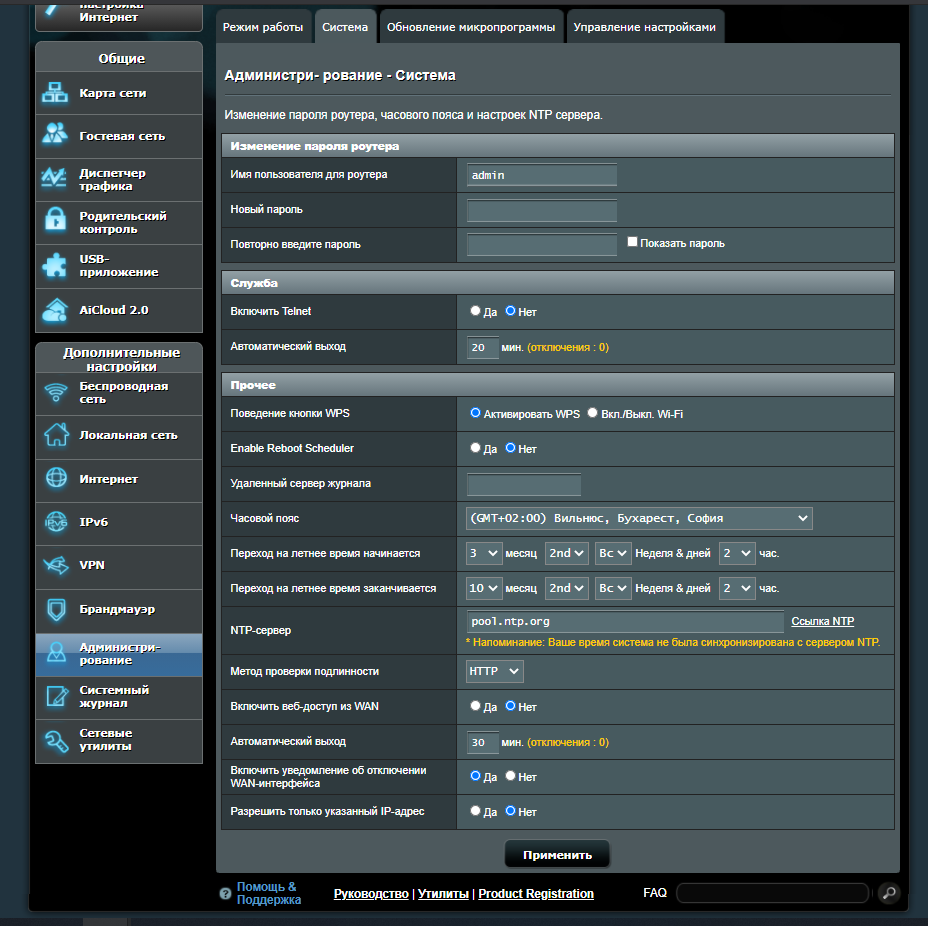Image resolution: width=928 pixels, height=926 pixels.
Task: Open the VPN sidebar icon
Action: [x=54, y=565]
